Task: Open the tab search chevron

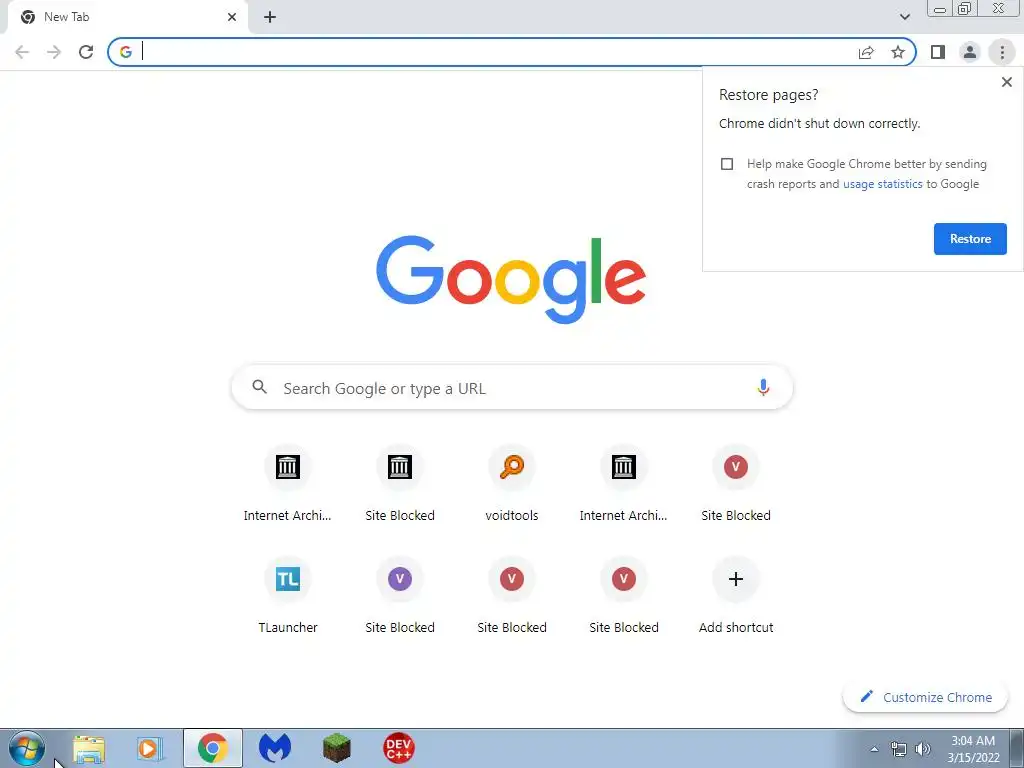Action: (904, 17)
